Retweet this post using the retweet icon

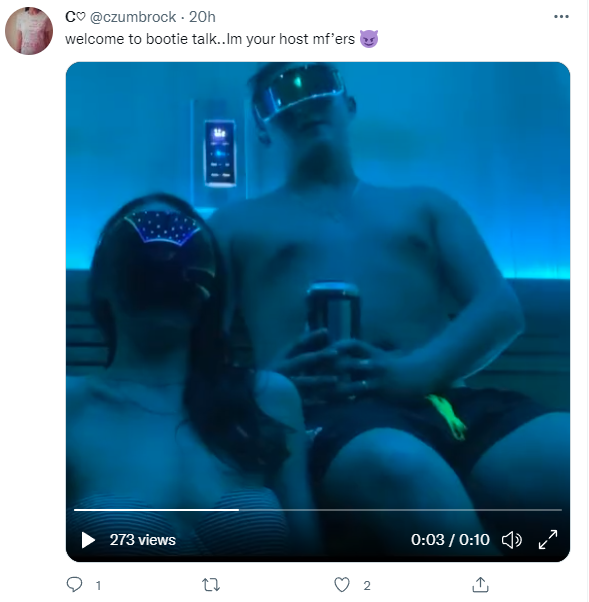coord(211,585)
